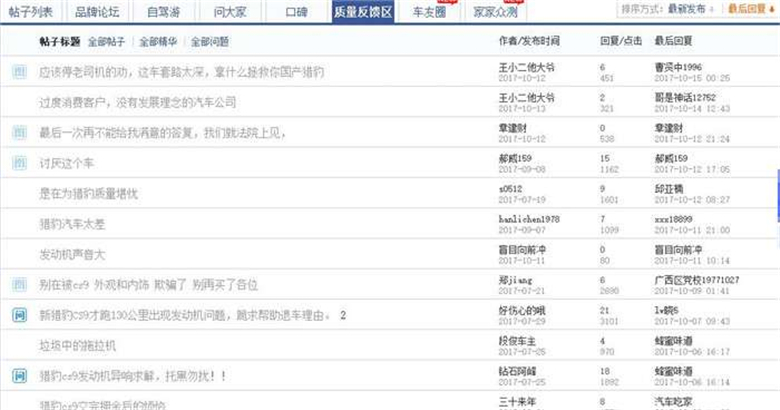Open the post '猎豹汽车太差'

72,224
